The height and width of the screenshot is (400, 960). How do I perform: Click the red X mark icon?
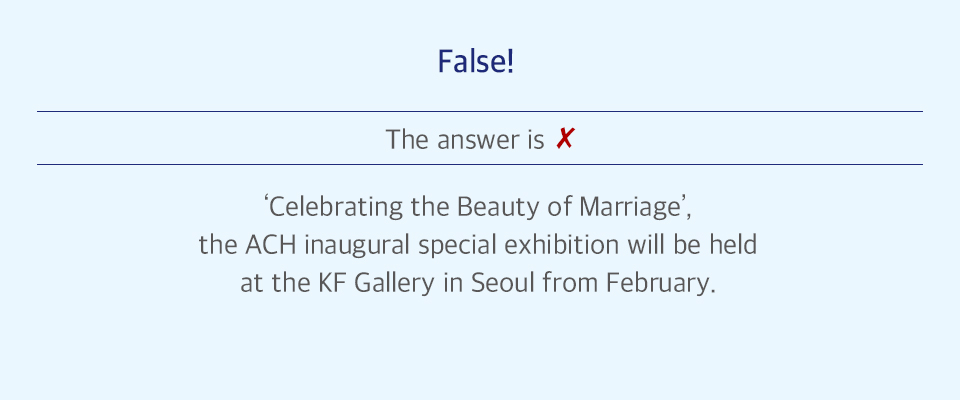point(564,140)
